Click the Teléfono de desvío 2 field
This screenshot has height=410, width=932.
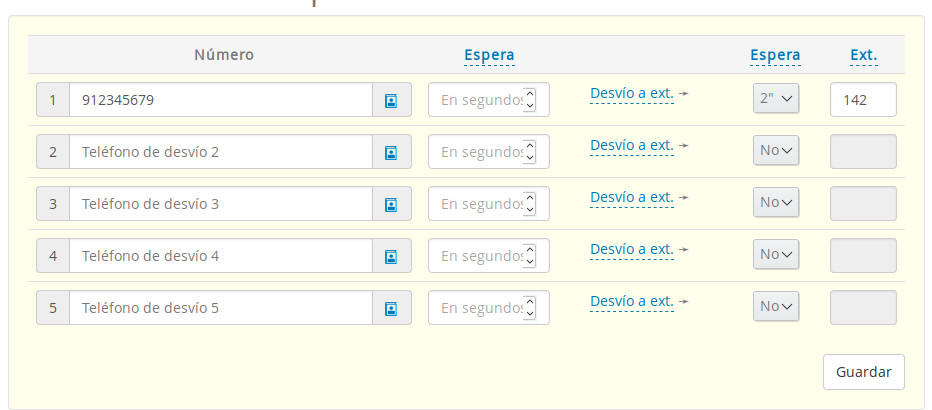pos(220,152)
